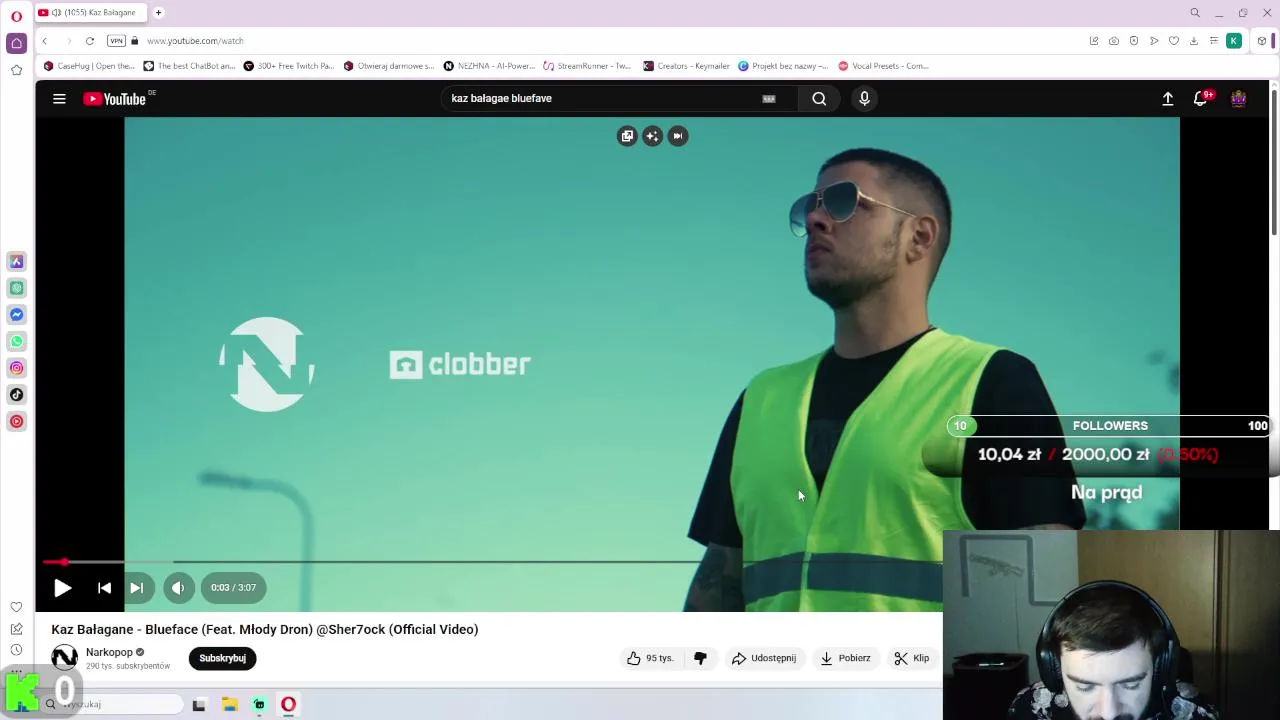
Task: Open Aria AI icon in Opera sidebar
Action: tap(17, 261)
